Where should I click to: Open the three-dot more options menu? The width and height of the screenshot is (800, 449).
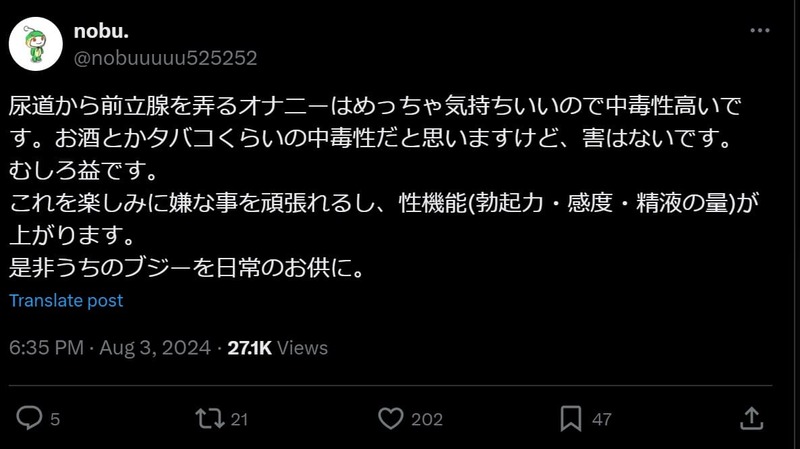point(760,31)
